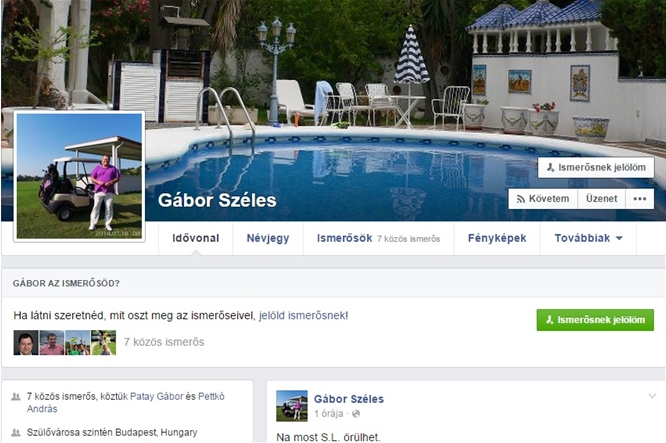Switch to the Idővonal tab

(x=196, y=238)
